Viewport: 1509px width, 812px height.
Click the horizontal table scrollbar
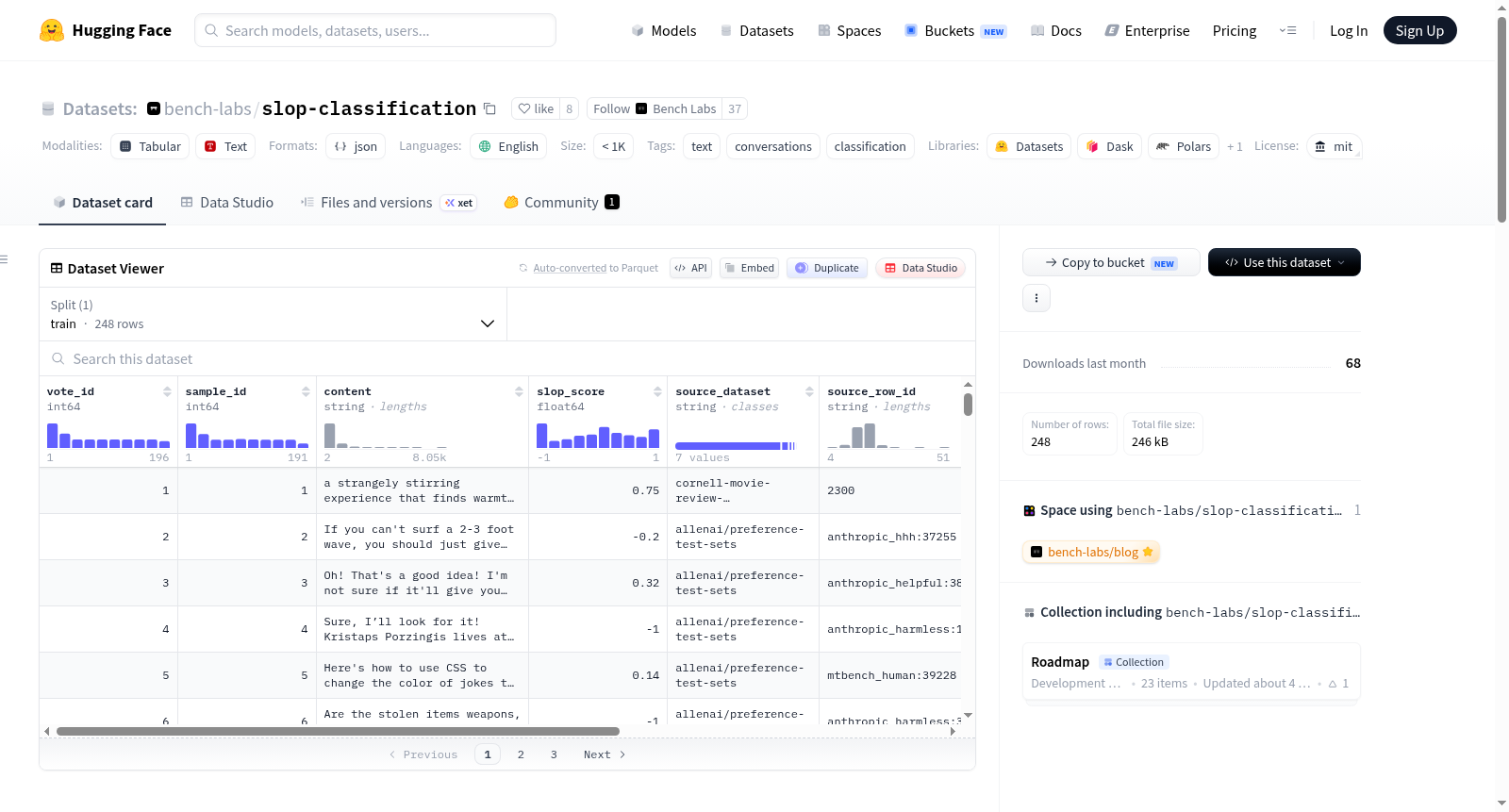point(338,731)
